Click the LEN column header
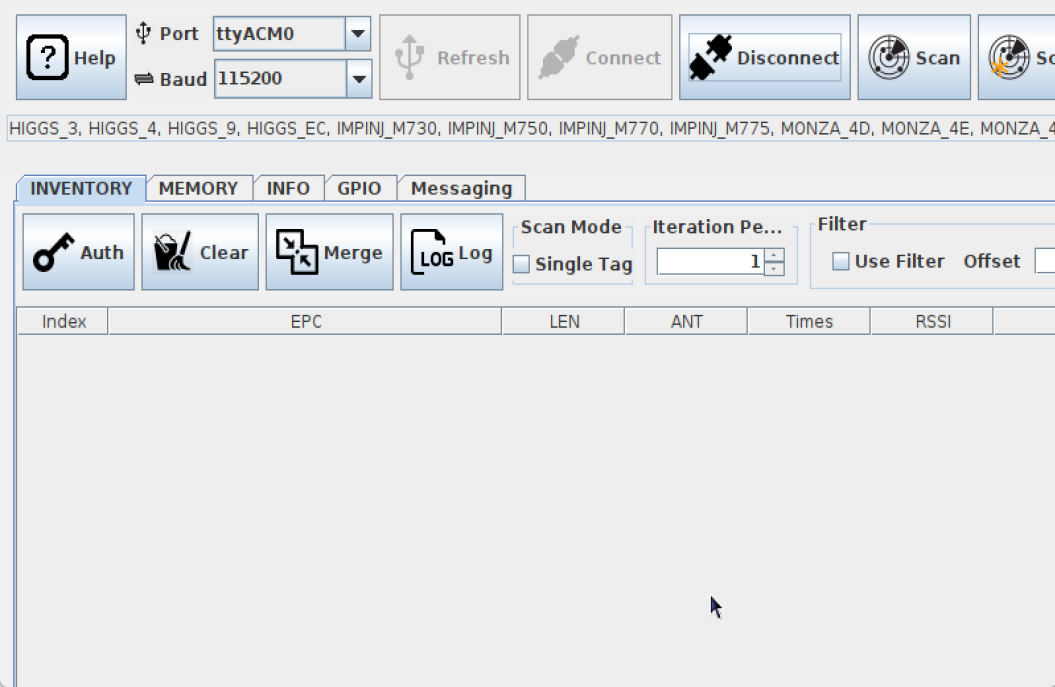The width and height of the screenshot is (1055, 687). pos(564,322)
